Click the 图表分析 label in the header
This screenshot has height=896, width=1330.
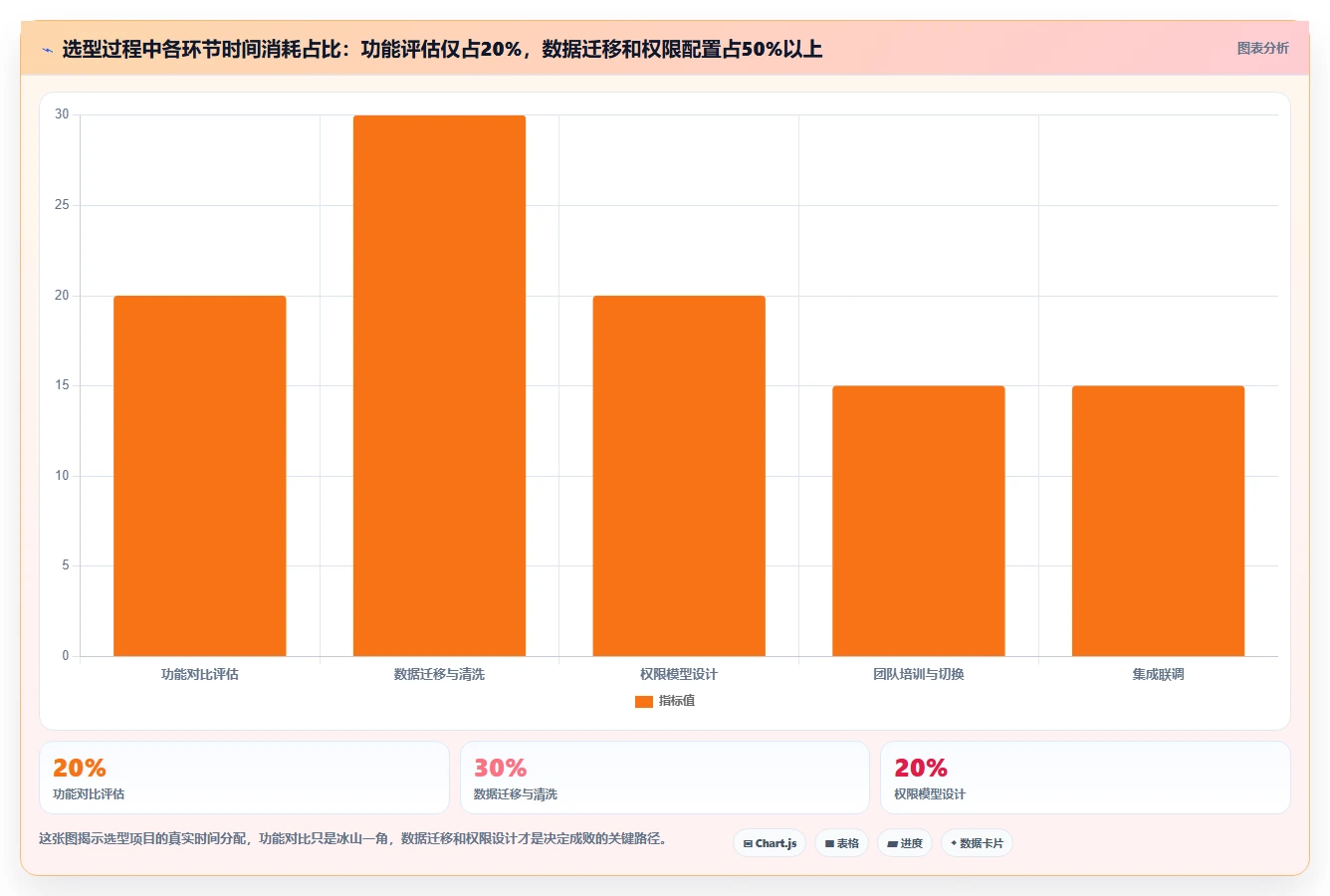pyautogui.click(x=1262, y=48)
